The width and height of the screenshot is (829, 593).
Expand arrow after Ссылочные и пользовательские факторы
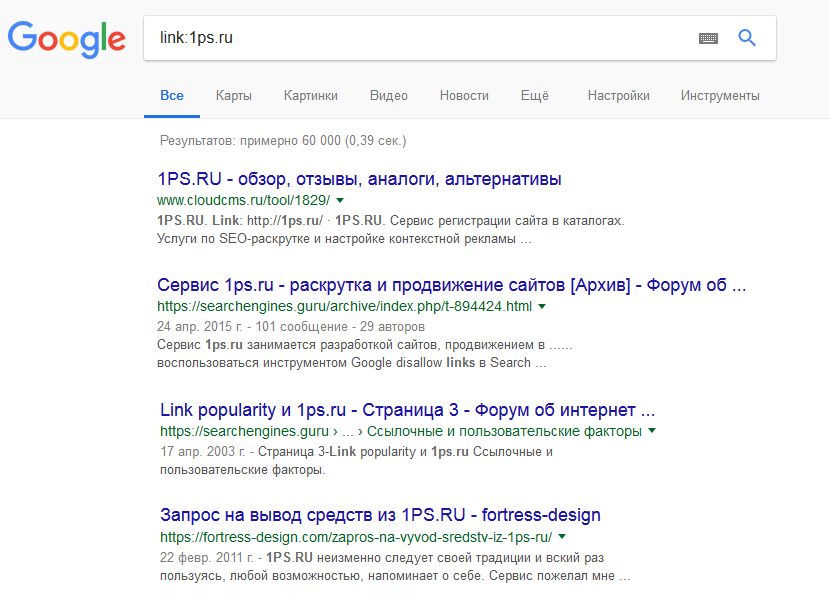pos(652,431)
